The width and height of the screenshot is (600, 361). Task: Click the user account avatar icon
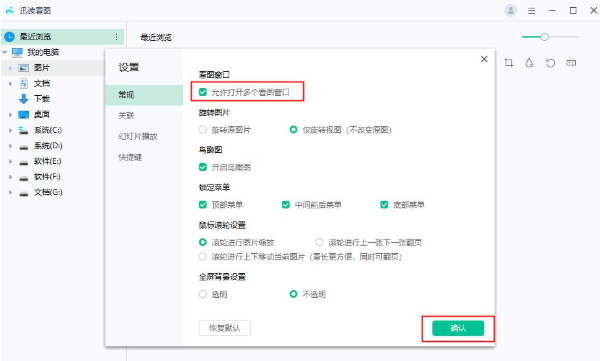click(x=510, y=10)
